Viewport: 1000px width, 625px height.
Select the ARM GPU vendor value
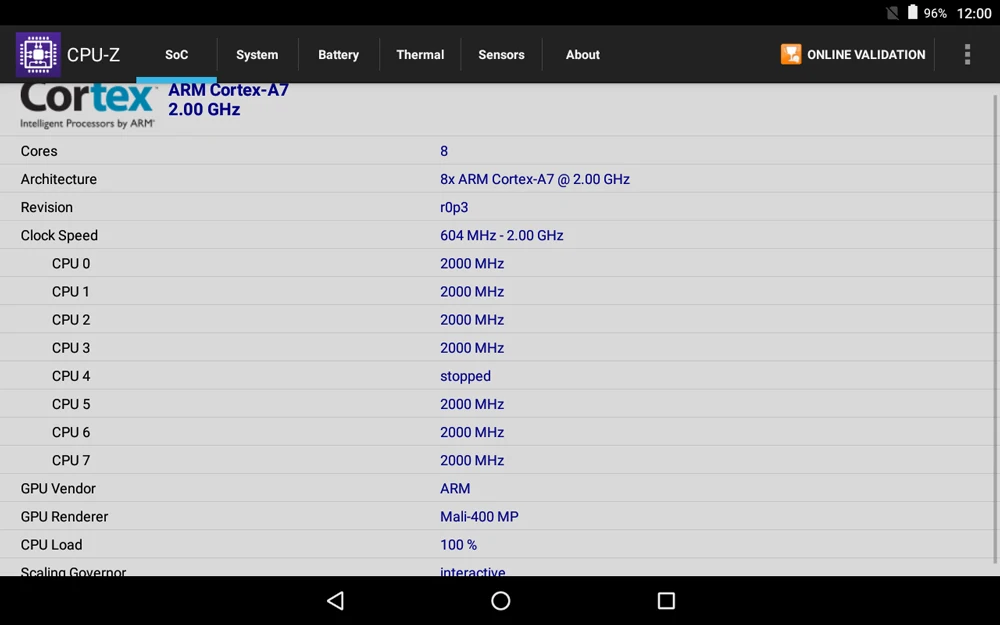455,488
